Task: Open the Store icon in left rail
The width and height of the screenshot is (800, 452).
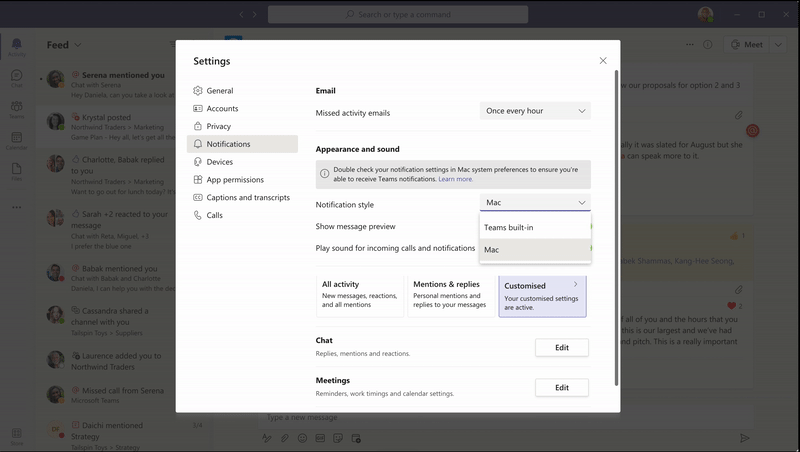Action: coord(16,436)
